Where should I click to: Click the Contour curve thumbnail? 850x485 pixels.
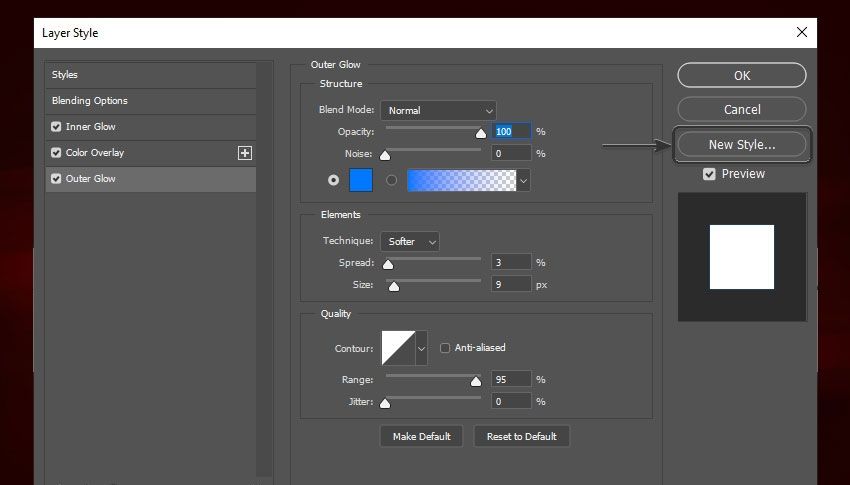coord(398,348)
